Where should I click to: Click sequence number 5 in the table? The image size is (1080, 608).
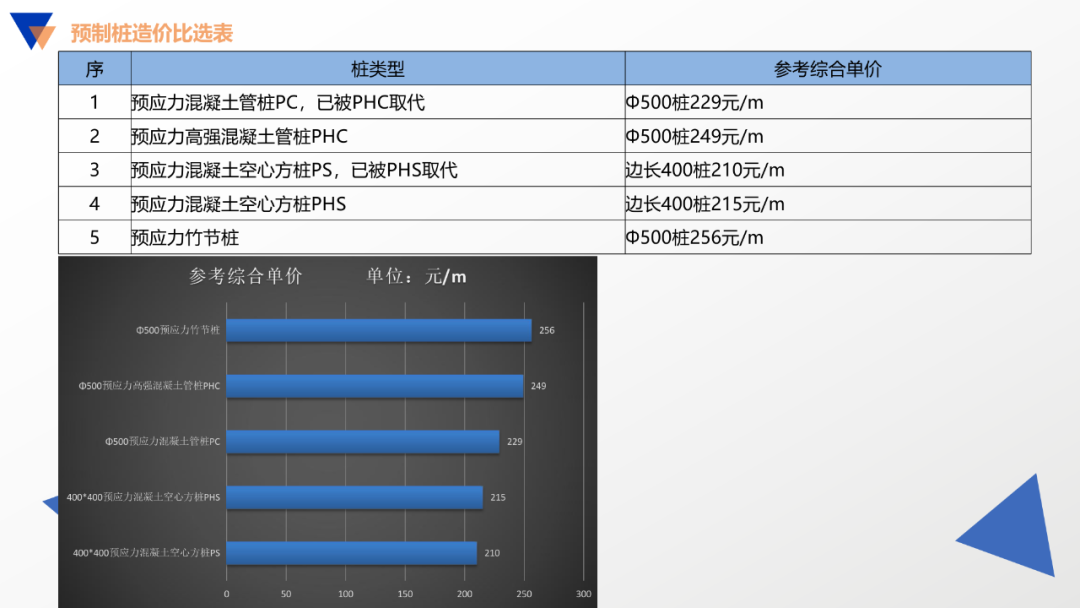tap(94, 238)
